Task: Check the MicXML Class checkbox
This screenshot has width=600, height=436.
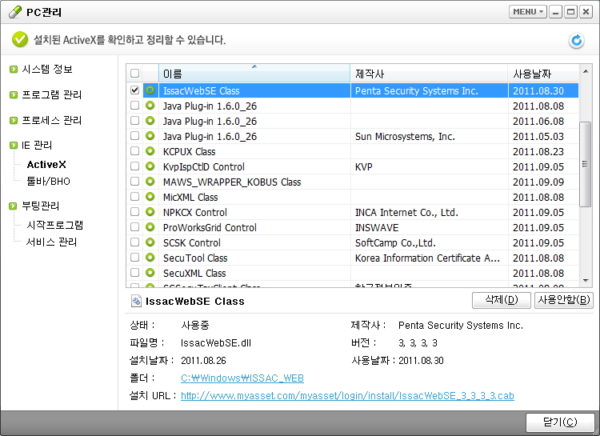Action: pyautogui.click(x=134, y=197)
